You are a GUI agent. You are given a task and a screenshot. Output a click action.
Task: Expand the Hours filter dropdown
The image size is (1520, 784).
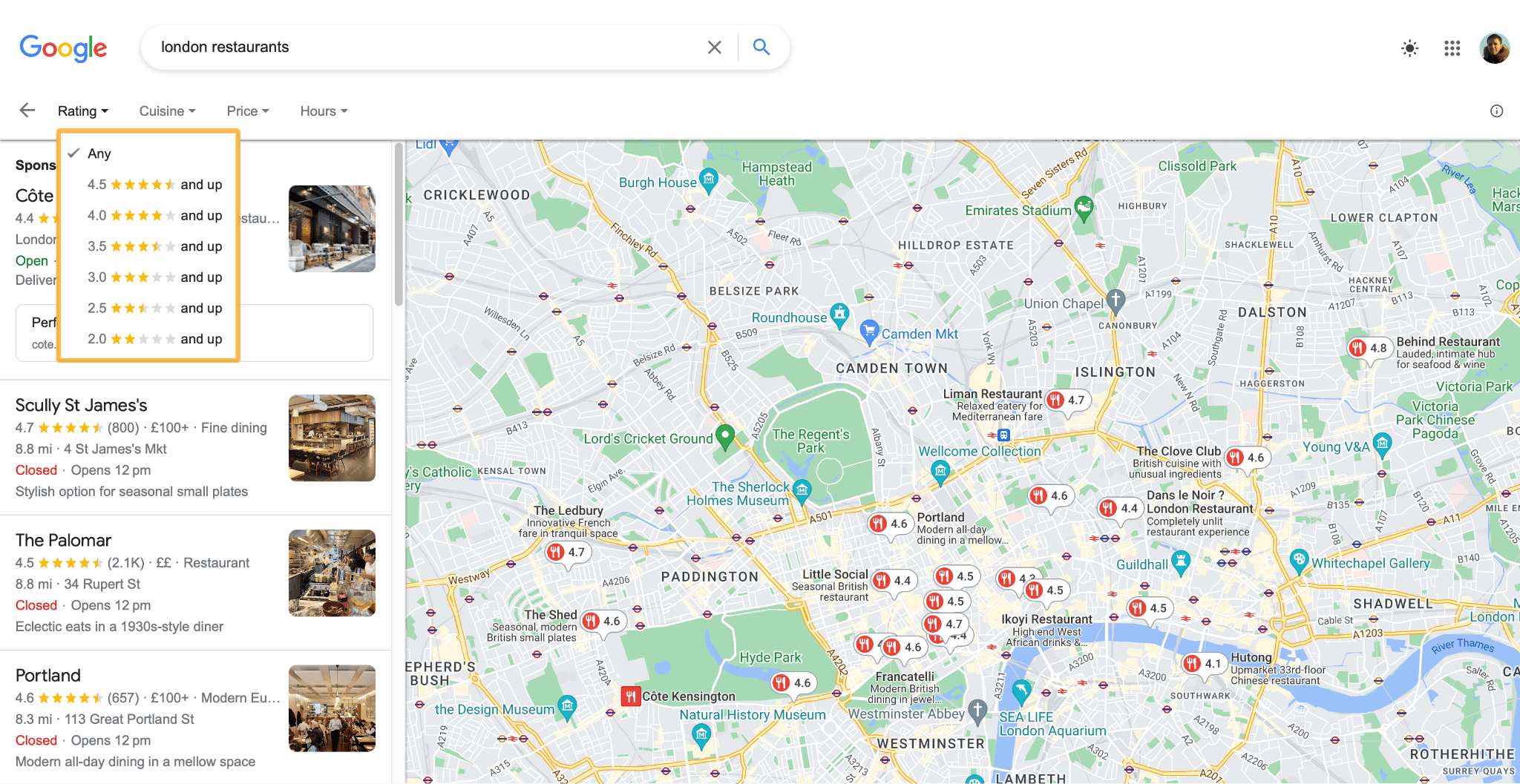323,111
